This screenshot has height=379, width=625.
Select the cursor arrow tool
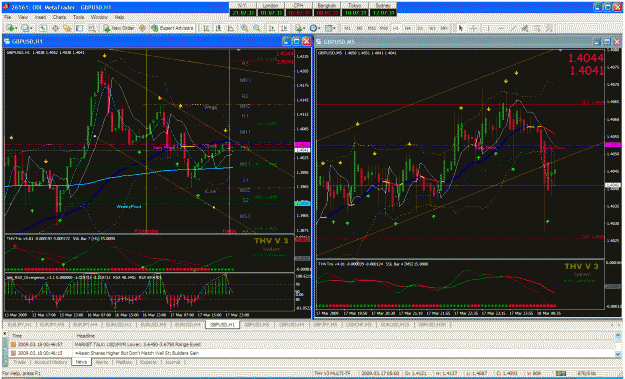click(460, 28)
